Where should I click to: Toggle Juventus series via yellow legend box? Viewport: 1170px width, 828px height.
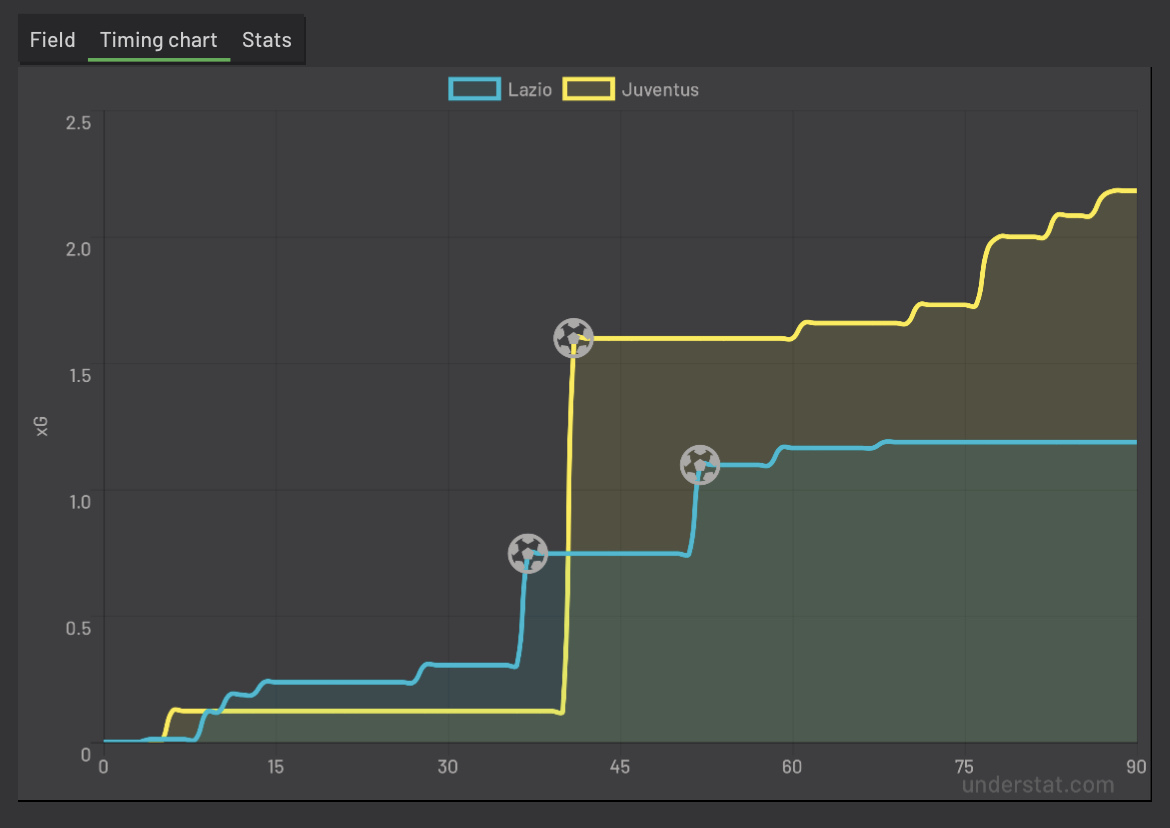[589, 89]
